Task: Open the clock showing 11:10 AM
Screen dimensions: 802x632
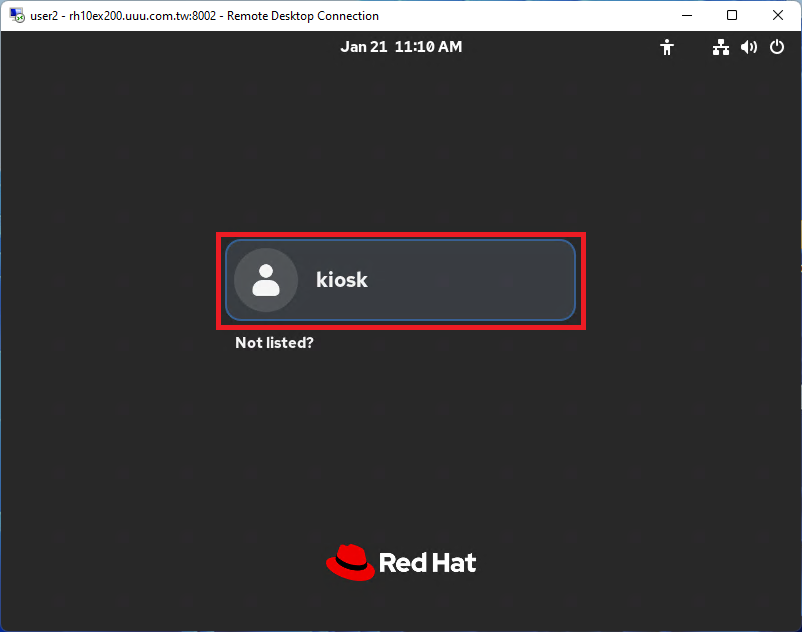Action: (428, 47)
